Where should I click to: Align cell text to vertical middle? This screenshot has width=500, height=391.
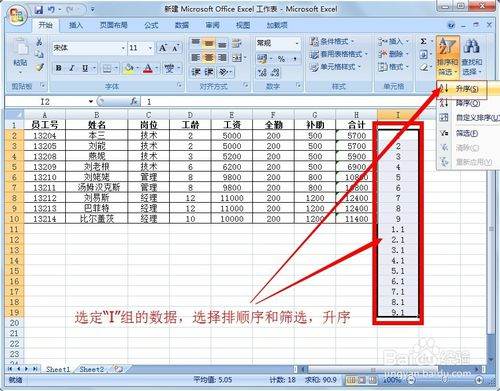pyautogui.click(x=209, y=43)
